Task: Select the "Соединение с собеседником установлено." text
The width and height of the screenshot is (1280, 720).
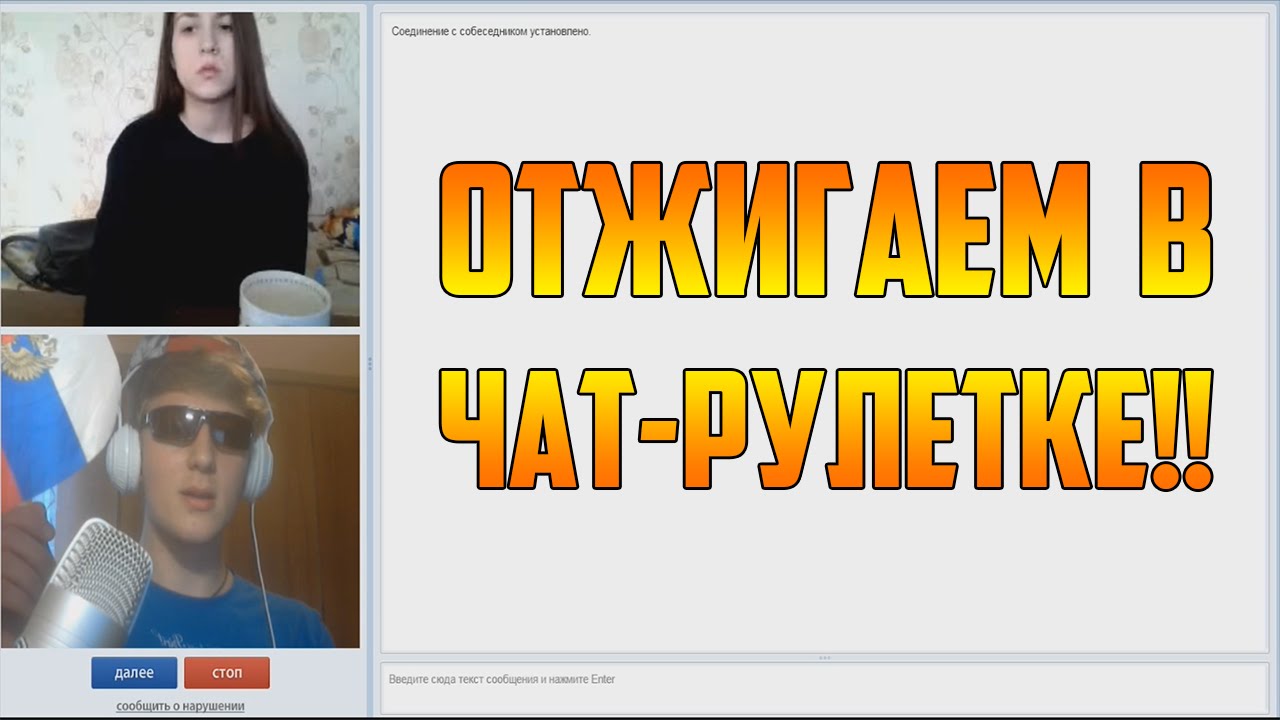Action: point(491,31)
